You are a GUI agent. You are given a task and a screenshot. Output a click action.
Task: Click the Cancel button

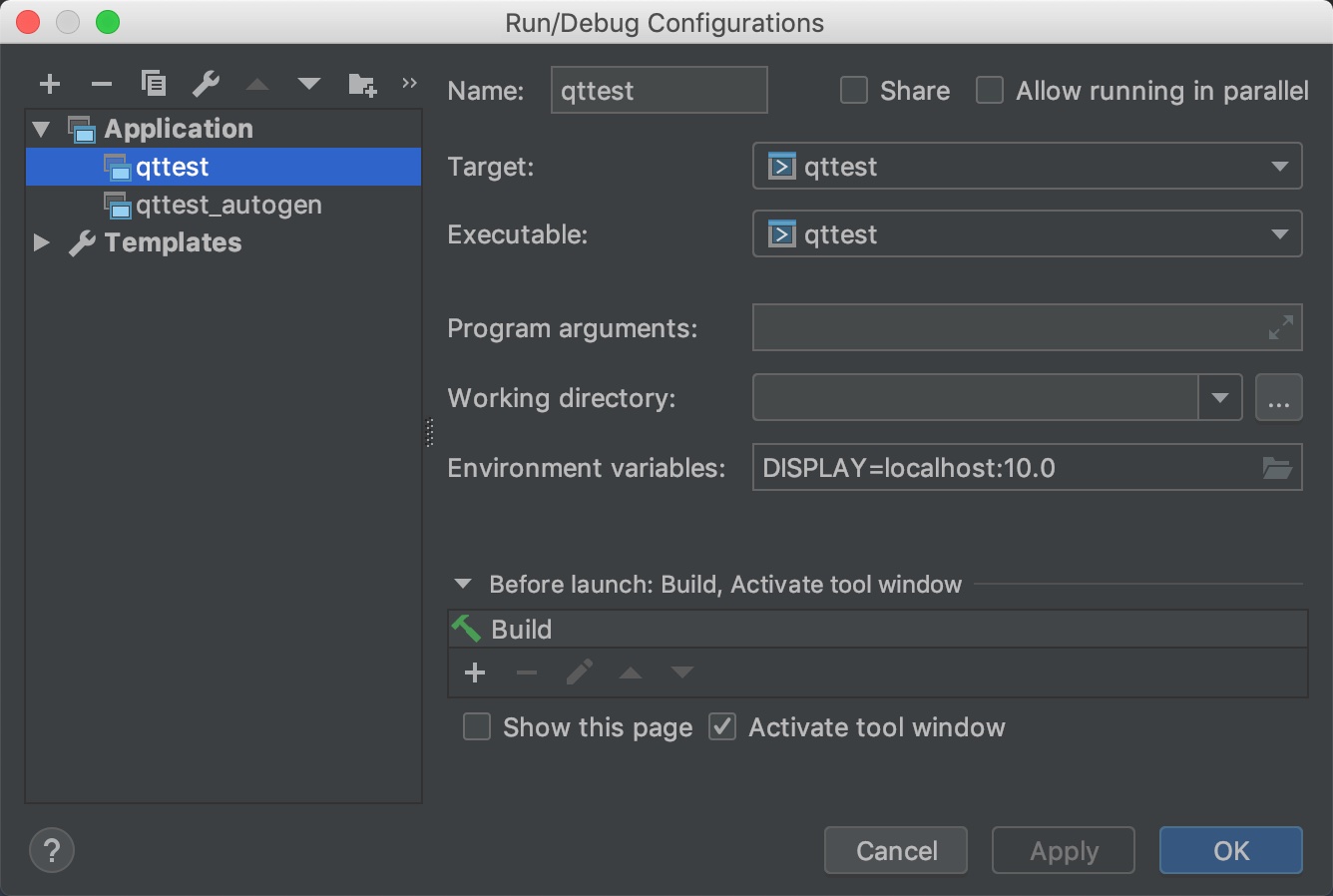[x=896, y=851]
